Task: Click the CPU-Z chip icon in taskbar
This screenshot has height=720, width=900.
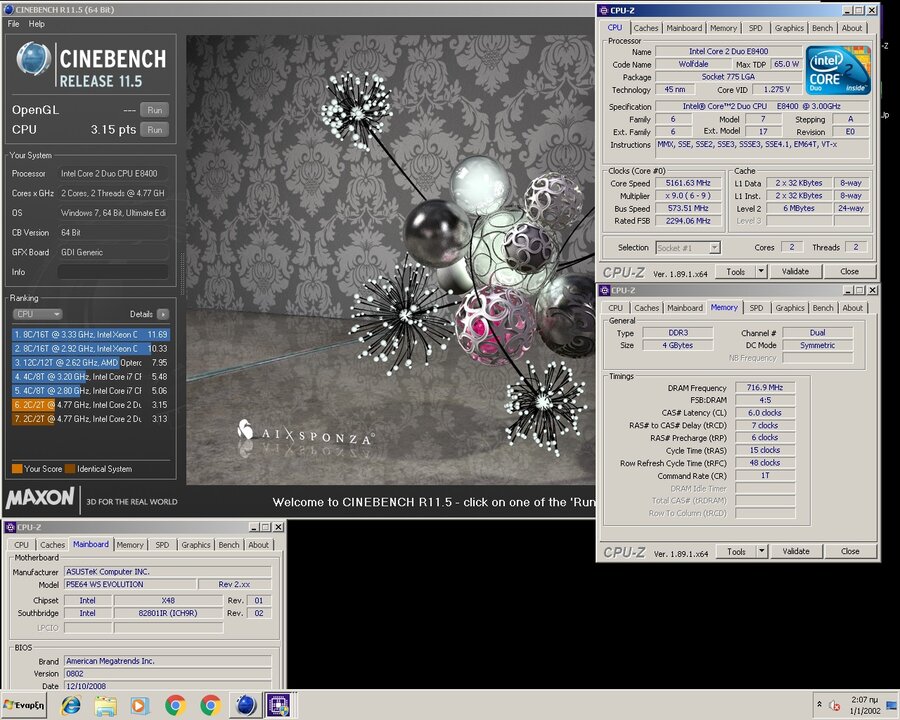Action: (279, 705)
